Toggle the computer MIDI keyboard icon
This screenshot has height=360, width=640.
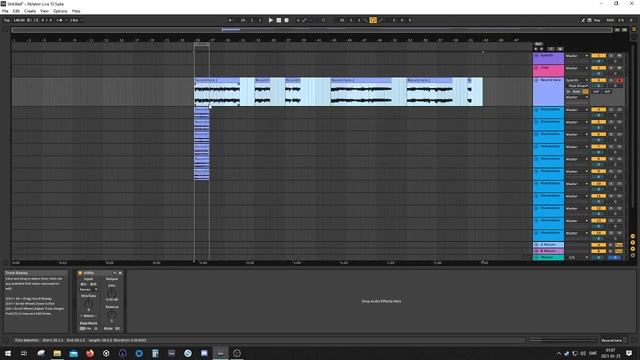(x=589, y=20)
